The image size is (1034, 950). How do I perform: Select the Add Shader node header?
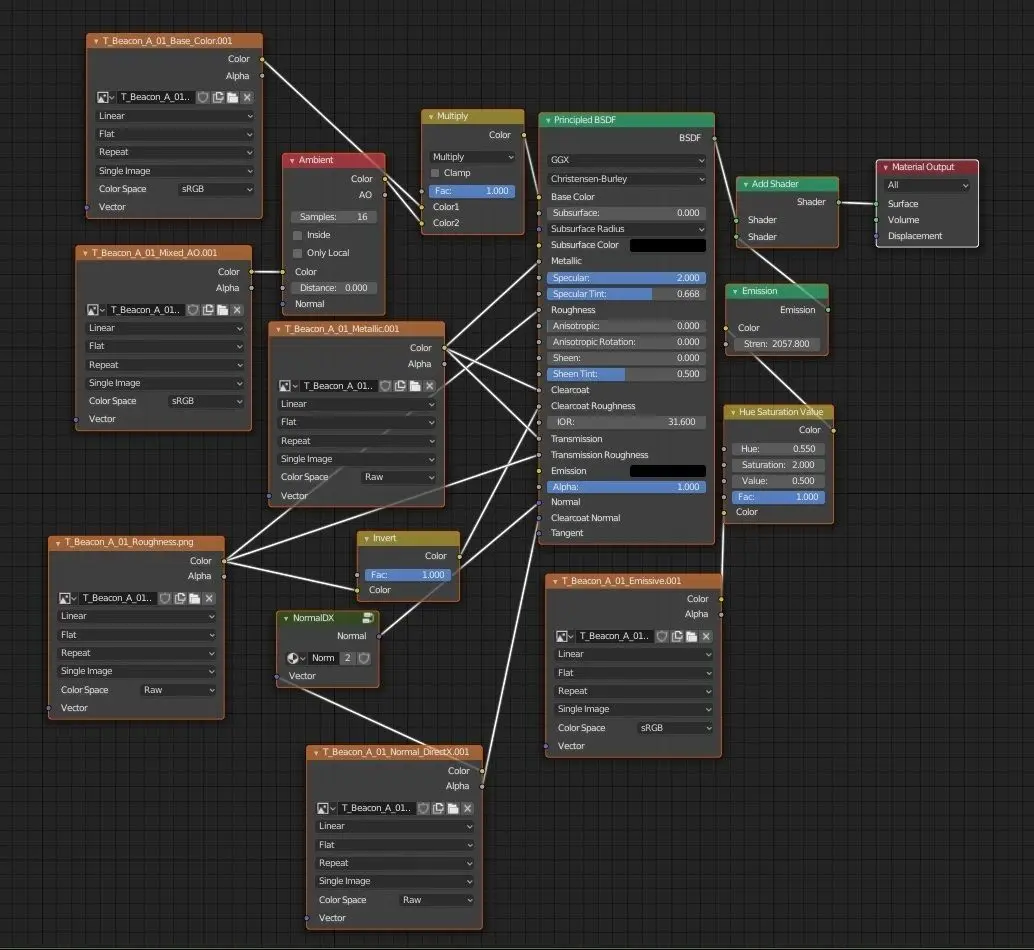click(x=787, y=184)
